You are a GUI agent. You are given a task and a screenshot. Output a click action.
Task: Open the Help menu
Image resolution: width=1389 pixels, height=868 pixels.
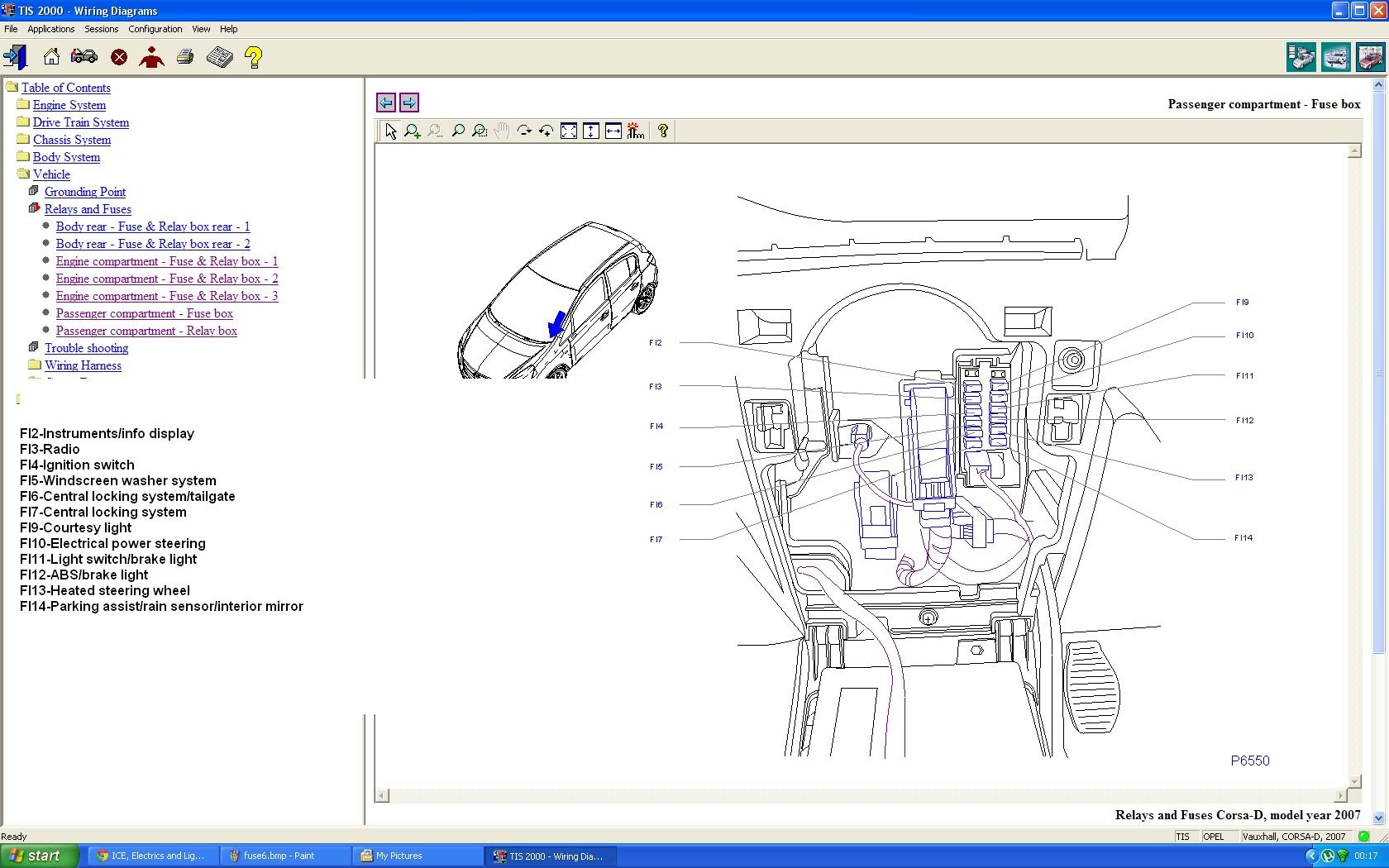(229, 29)
